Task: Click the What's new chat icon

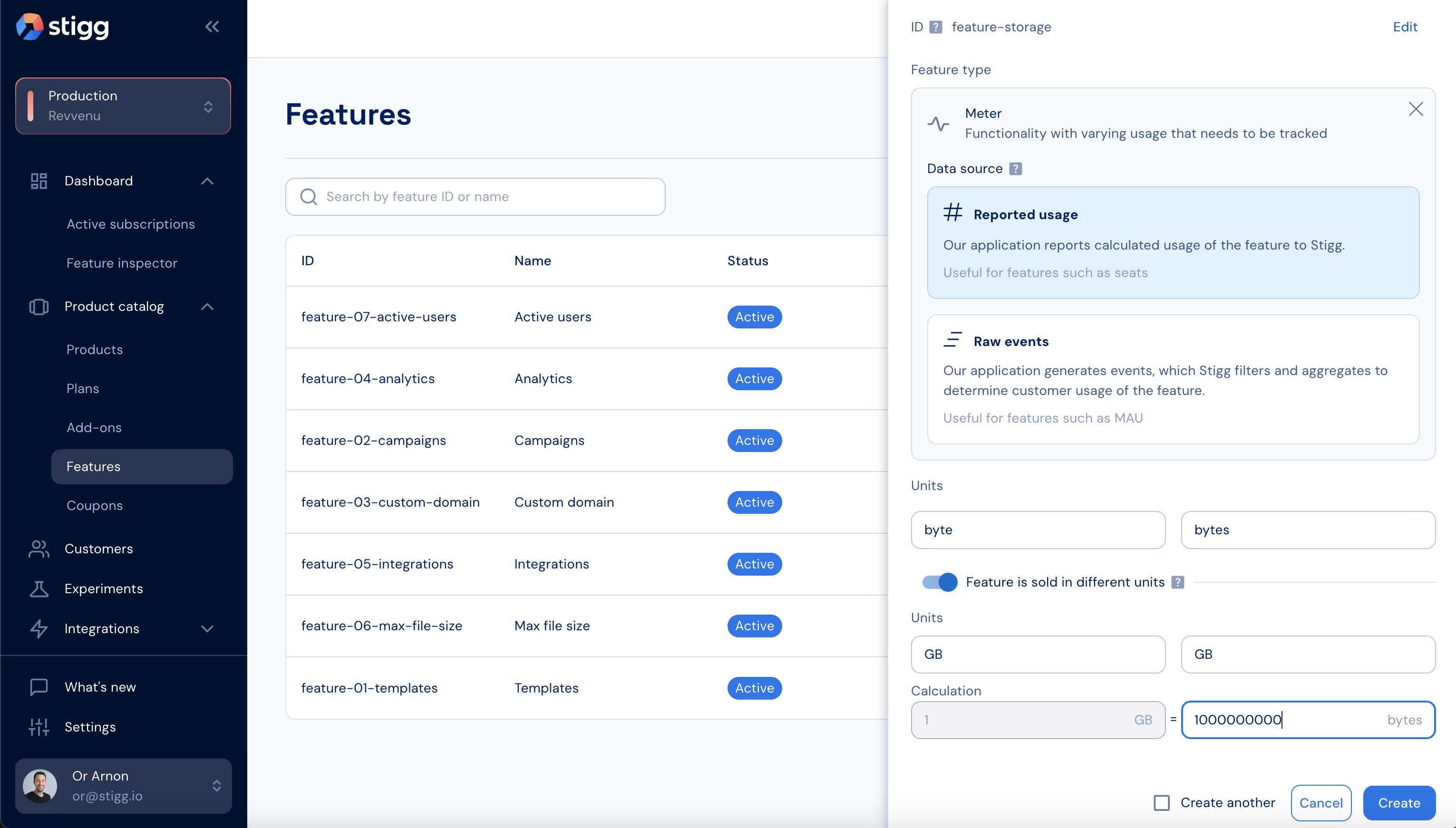Action: click(x=39, y=687)
